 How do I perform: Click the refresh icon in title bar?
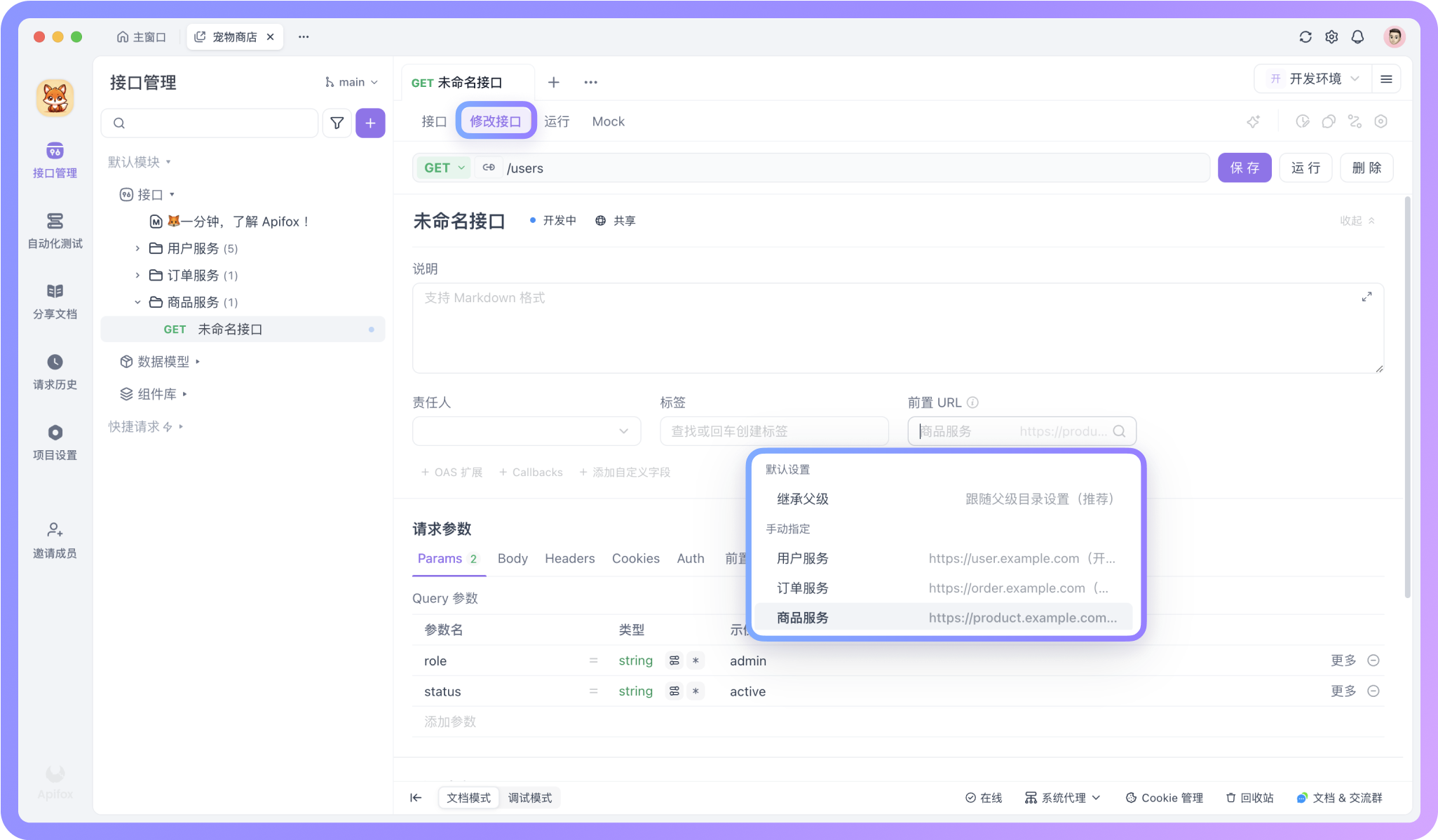coord(1305,37)
